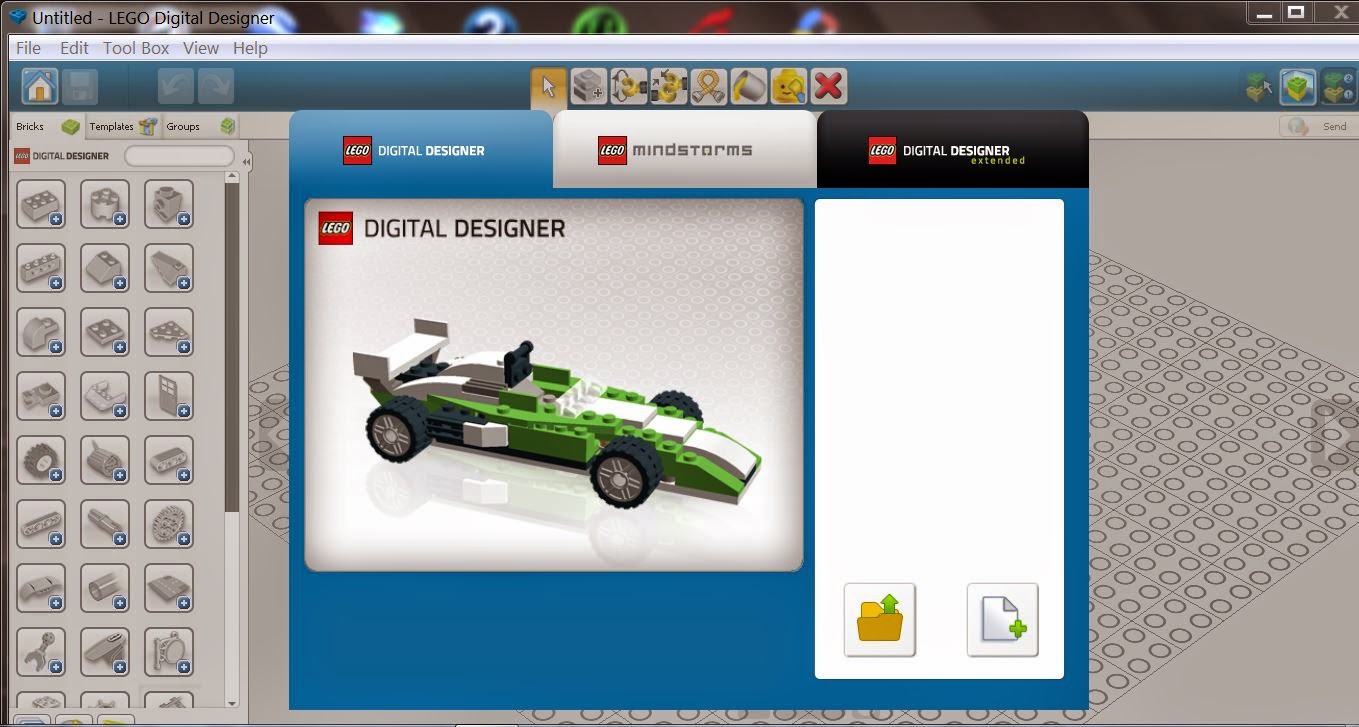Expand the flat 2x2 plate category
This screenshot has width=1359, height=727.
pyautogui.click(x=105, y=332)
